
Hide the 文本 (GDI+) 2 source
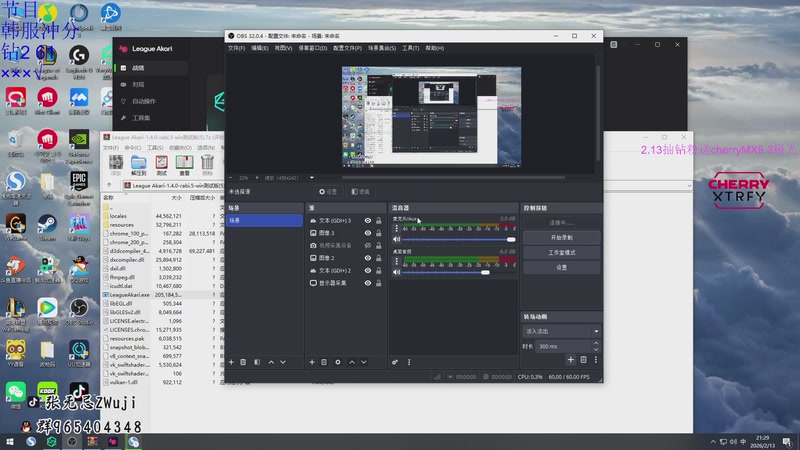tap(367, 270)
